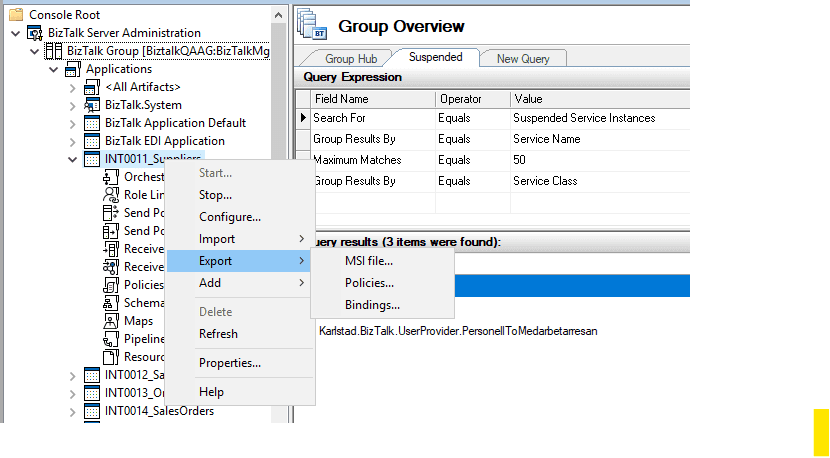Collapse the INT0011_Suppliers node

[73, 159]
